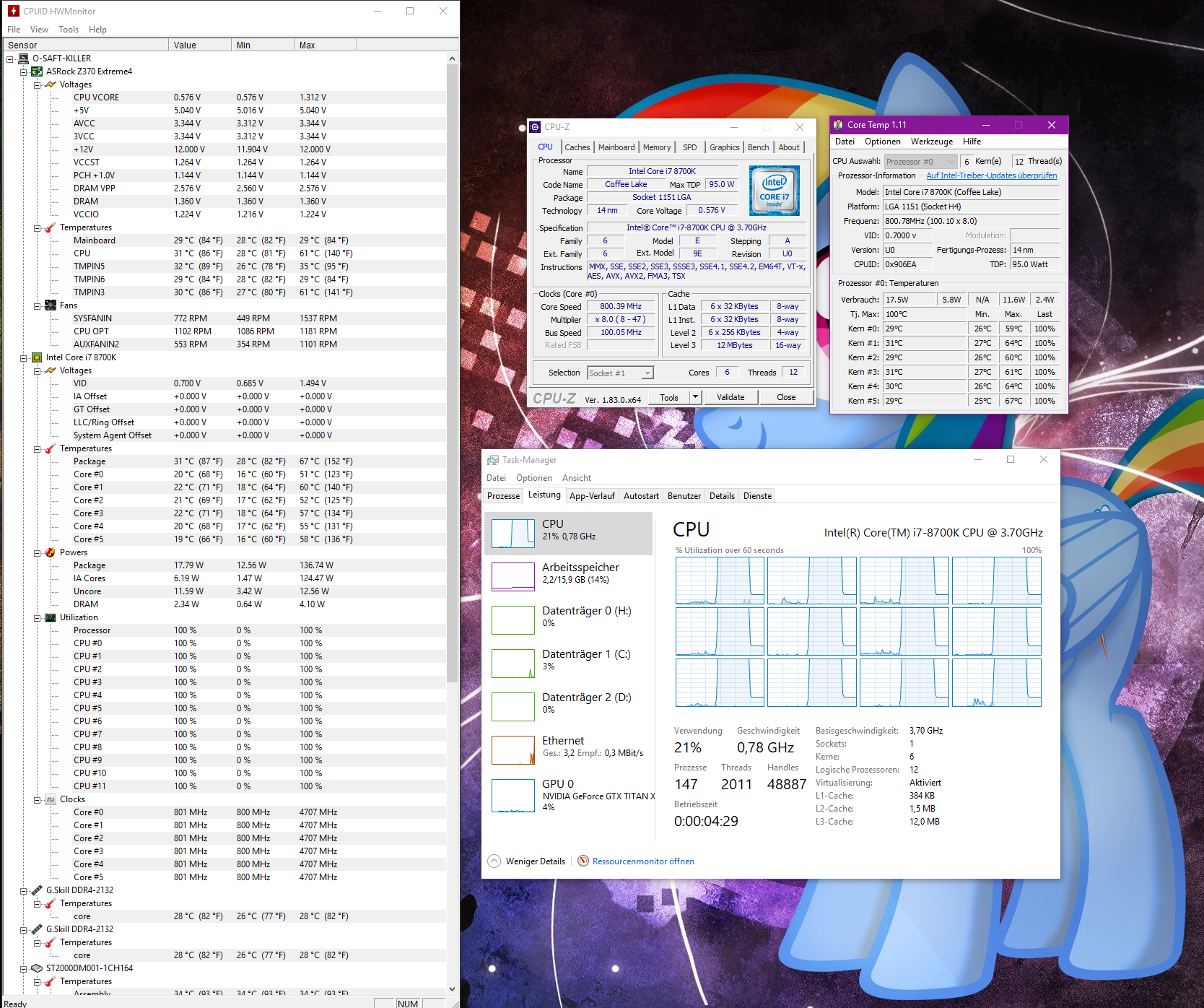Click the Utilization category icon

[x=51, y=617]
